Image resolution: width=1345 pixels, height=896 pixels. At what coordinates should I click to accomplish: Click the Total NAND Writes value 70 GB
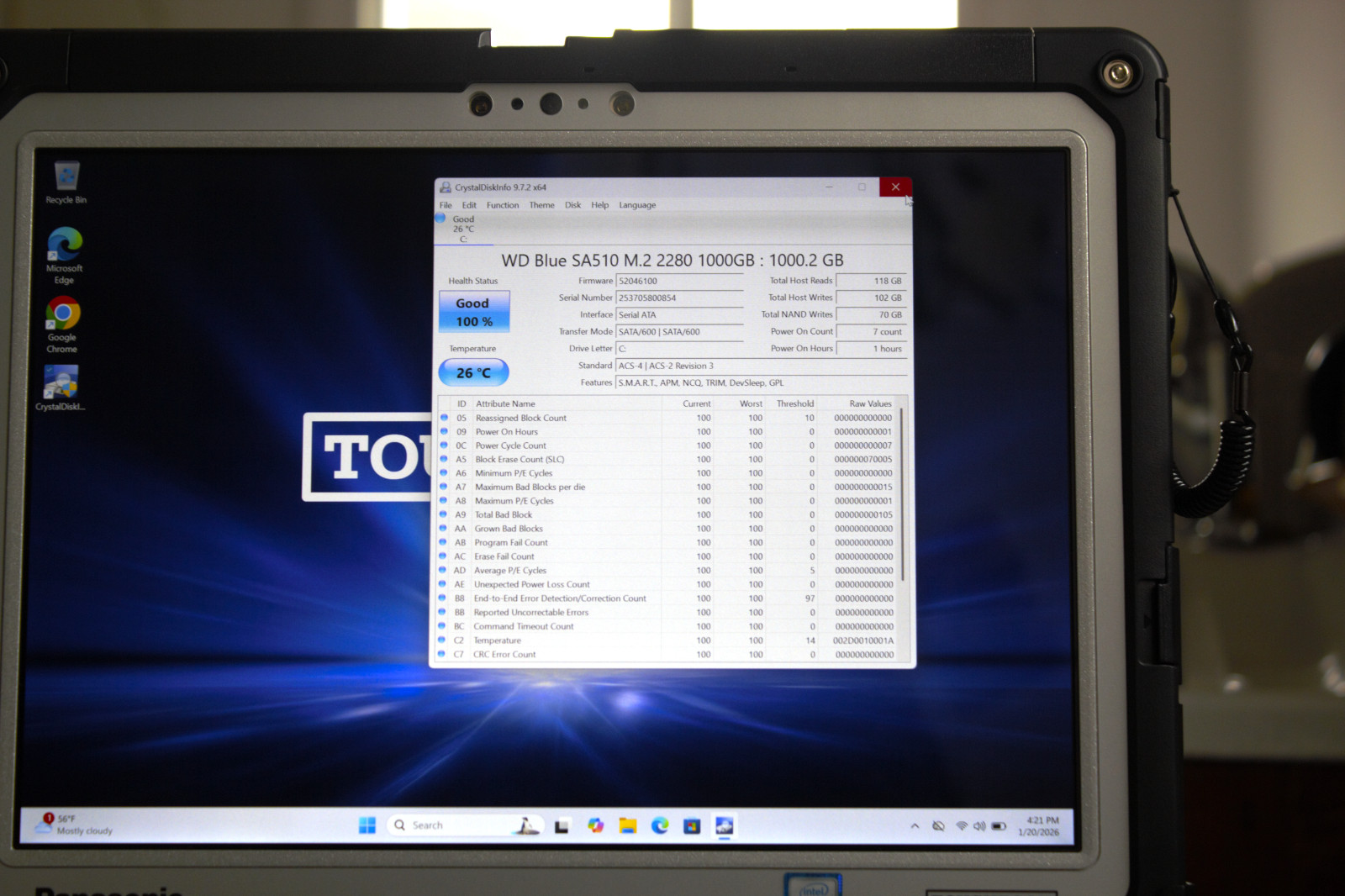871,314
